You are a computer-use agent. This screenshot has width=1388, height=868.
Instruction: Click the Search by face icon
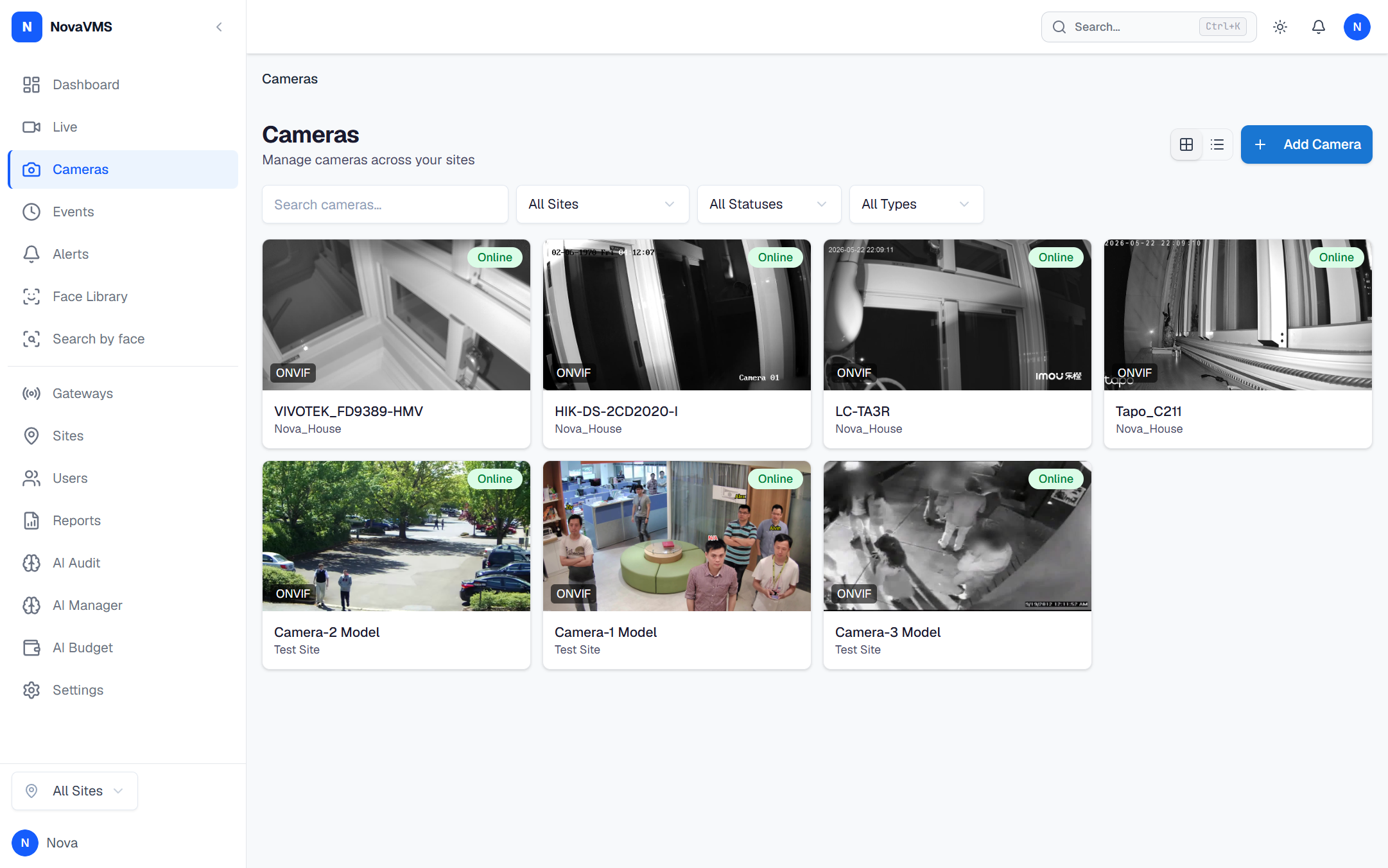31,339
